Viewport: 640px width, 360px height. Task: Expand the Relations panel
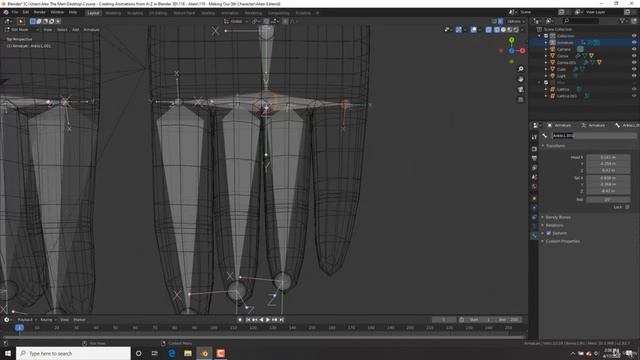point(554,225)
